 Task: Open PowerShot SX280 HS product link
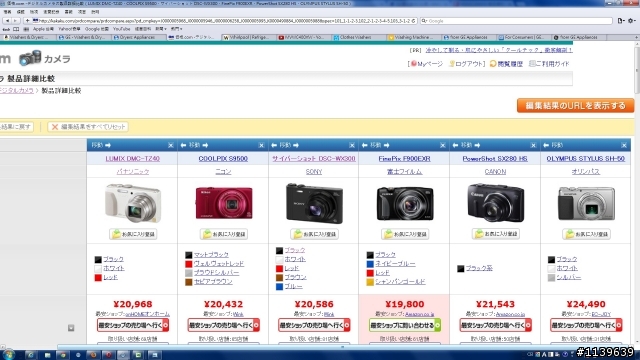(x=495, y=159)
